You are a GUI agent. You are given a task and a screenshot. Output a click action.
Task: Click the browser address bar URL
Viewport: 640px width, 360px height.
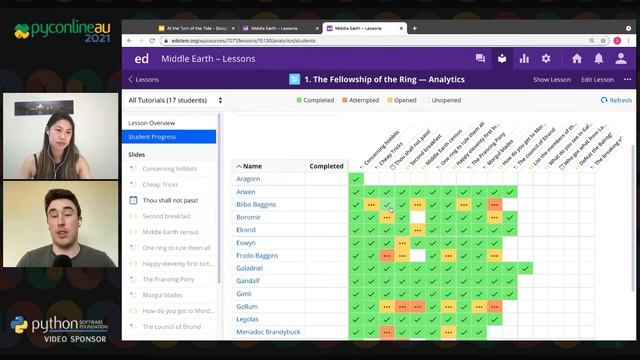coord(243,41)
